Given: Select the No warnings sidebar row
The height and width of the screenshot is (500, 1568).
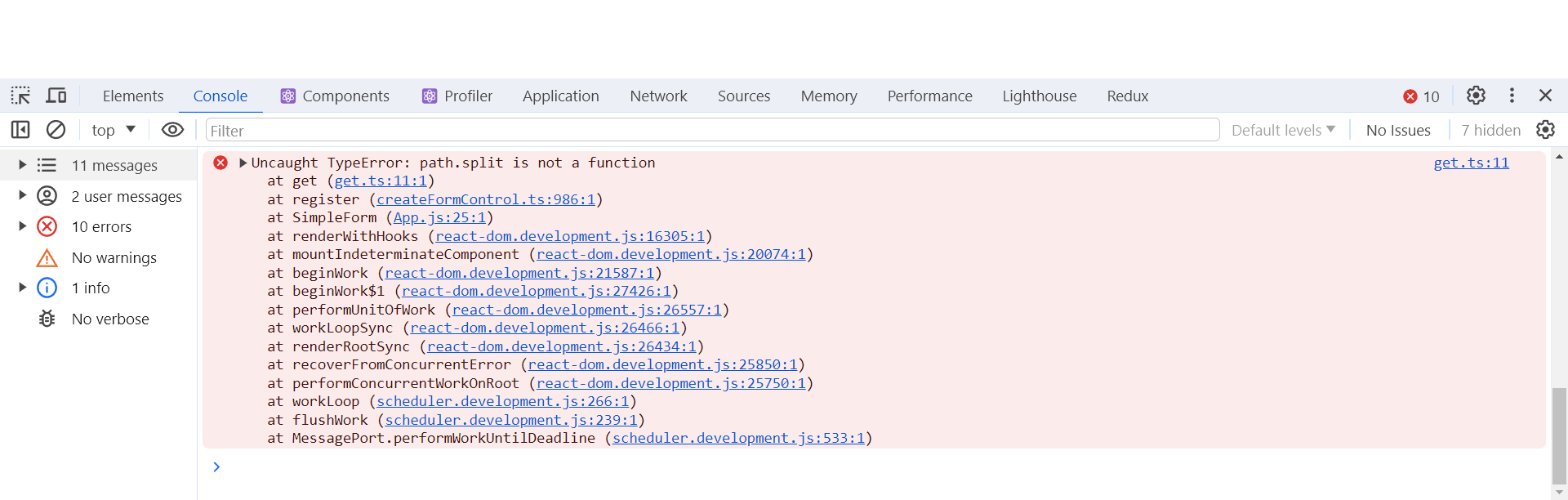Looking at the screenshot, I should 98,257.
